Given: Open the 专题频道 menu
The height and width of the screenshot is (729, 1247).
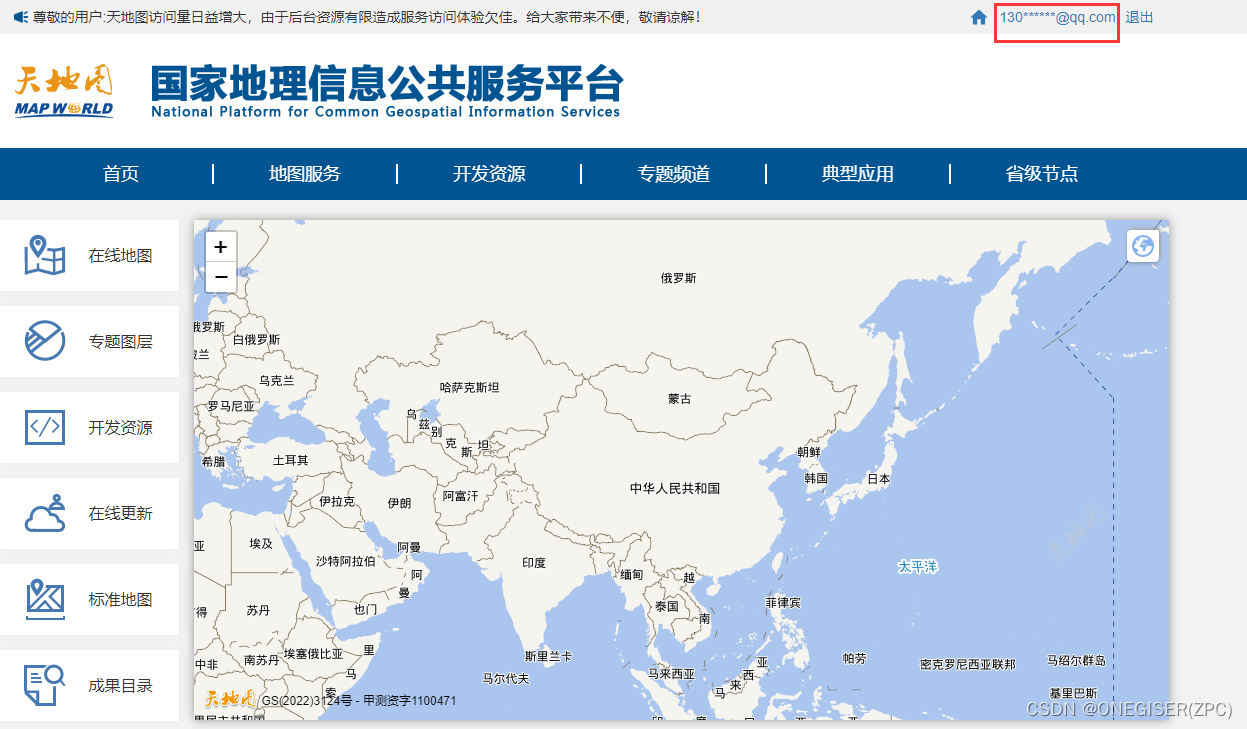Looking at the screenshot, I should [672, 173].
